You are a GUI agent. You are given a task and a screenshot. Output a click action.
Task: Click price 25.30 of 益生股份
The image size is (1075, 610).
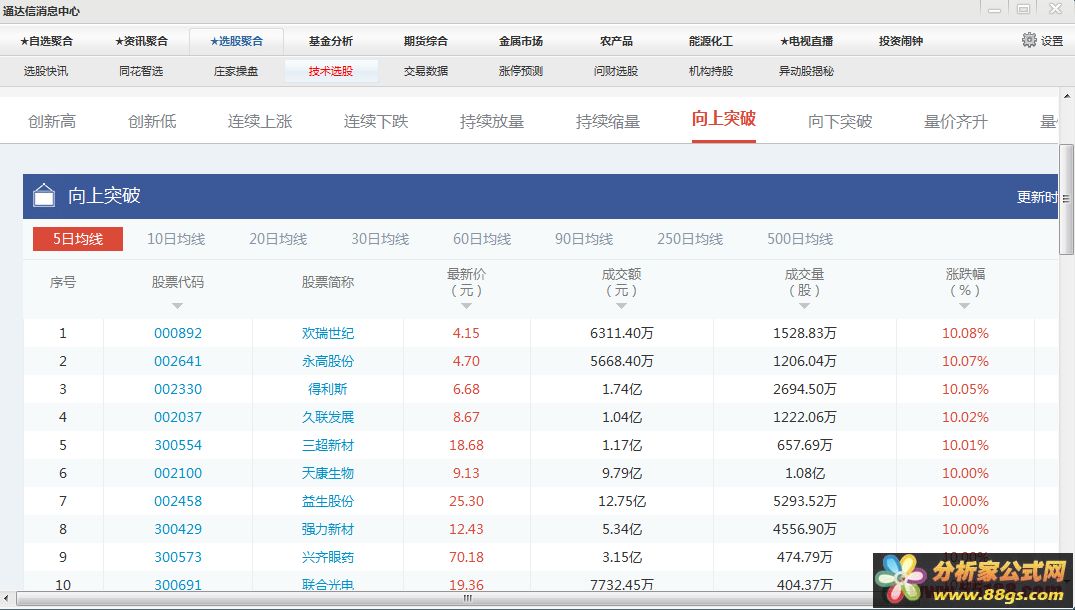click(x=466, y=502)
